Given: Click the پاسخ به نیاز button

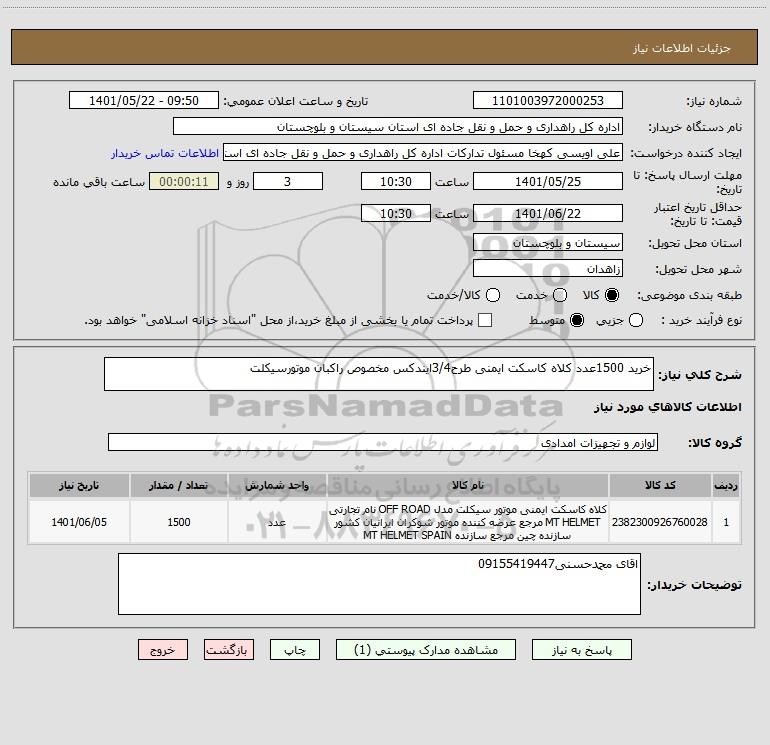Looking at the screenshot, I should pyautogui.click(x=581, y=650).
